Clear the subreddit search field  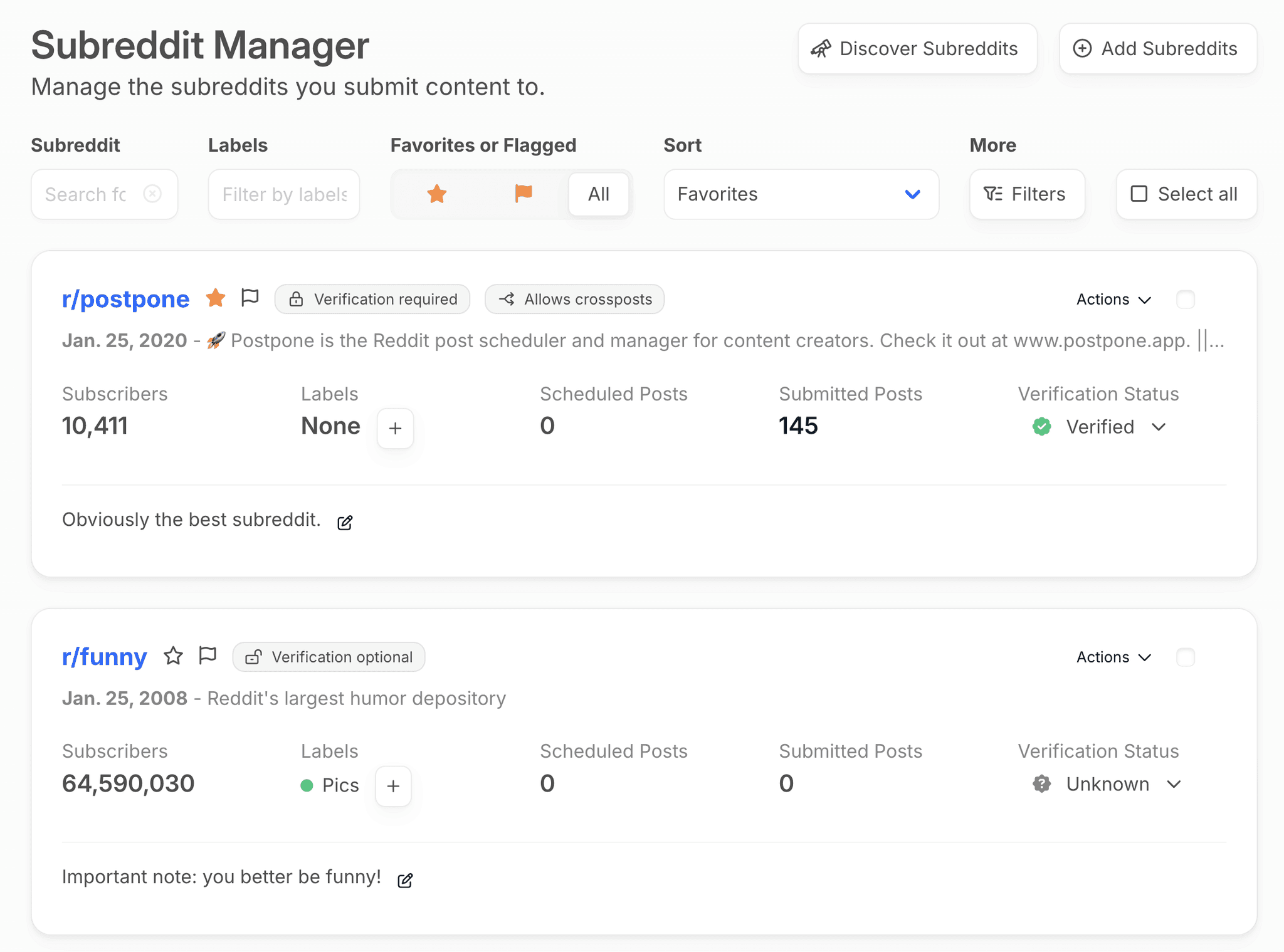pos(152,194)
